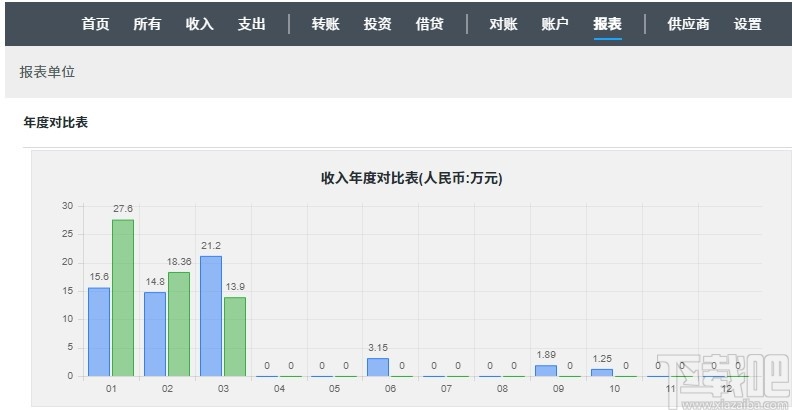Click the y-axis label 5
Viewport: 792px width, 410px height.
coord(70,348)
